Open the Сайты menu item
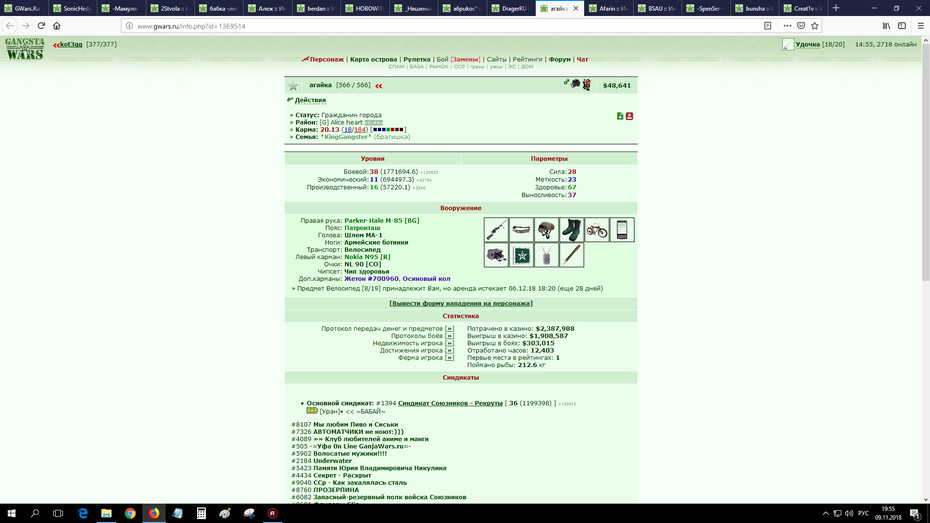 coord(496,59)
